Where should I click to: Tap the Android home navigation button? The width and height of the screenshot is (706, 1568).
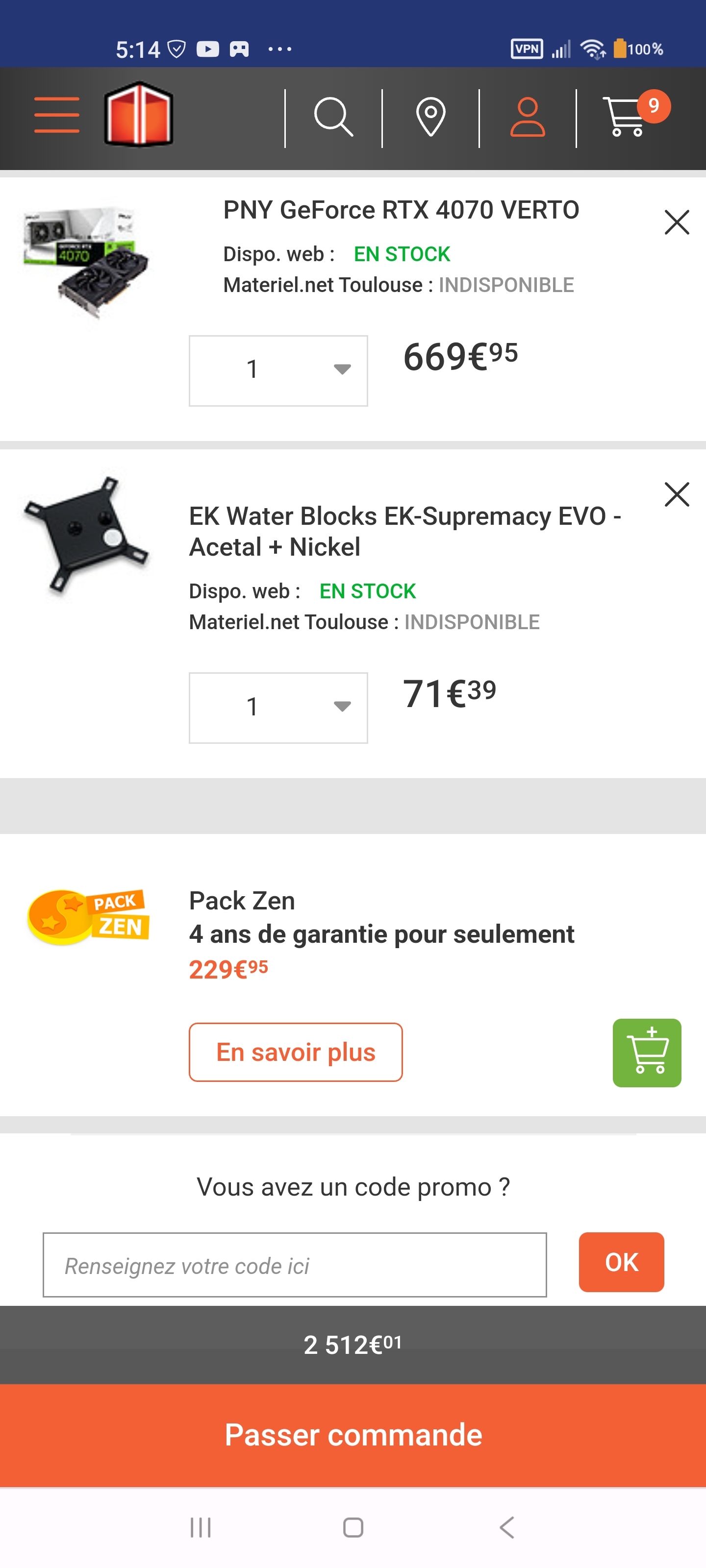353,1527
